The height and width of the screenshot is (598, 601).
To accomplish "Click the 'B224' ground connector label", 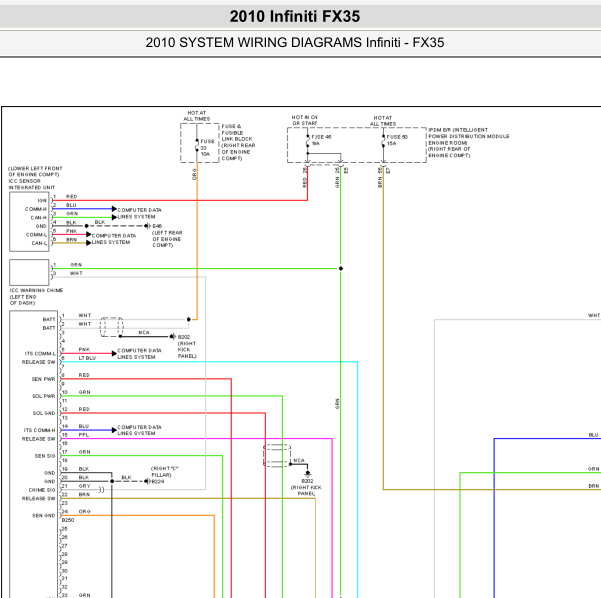I will (158, 481).
